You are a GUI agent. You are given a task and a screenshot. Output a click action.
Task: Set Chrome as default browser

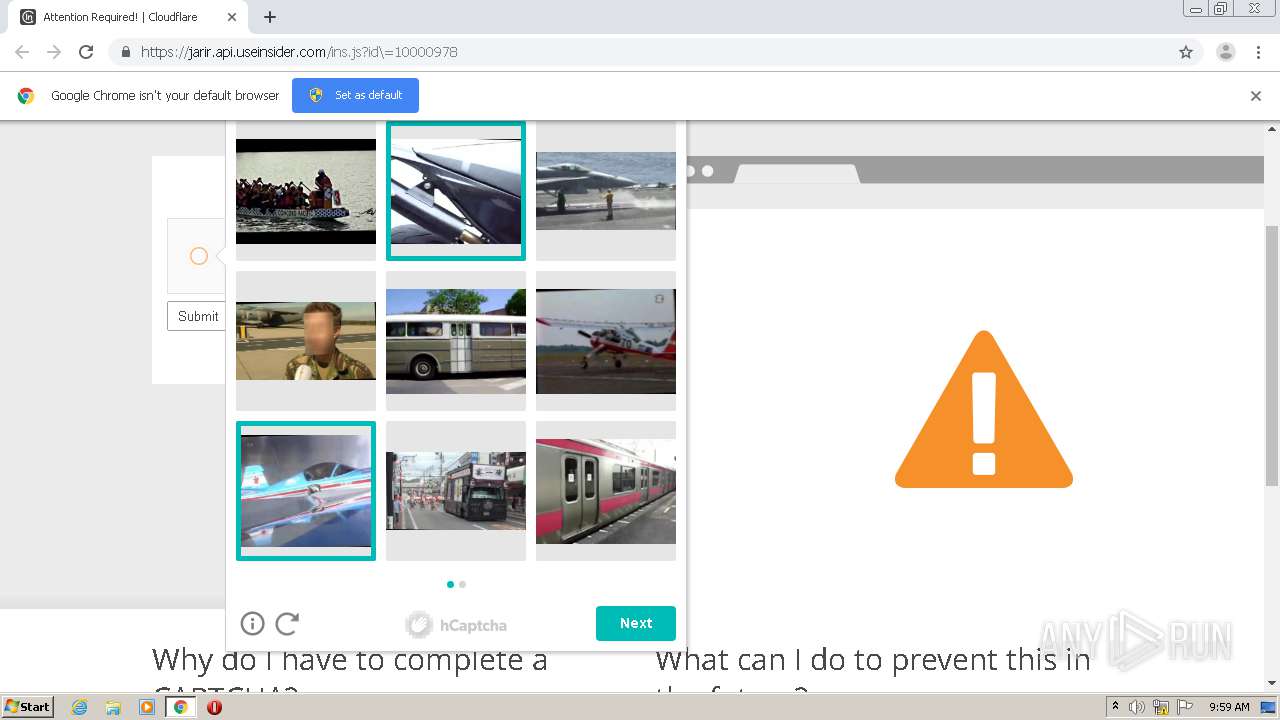[355, 95]
